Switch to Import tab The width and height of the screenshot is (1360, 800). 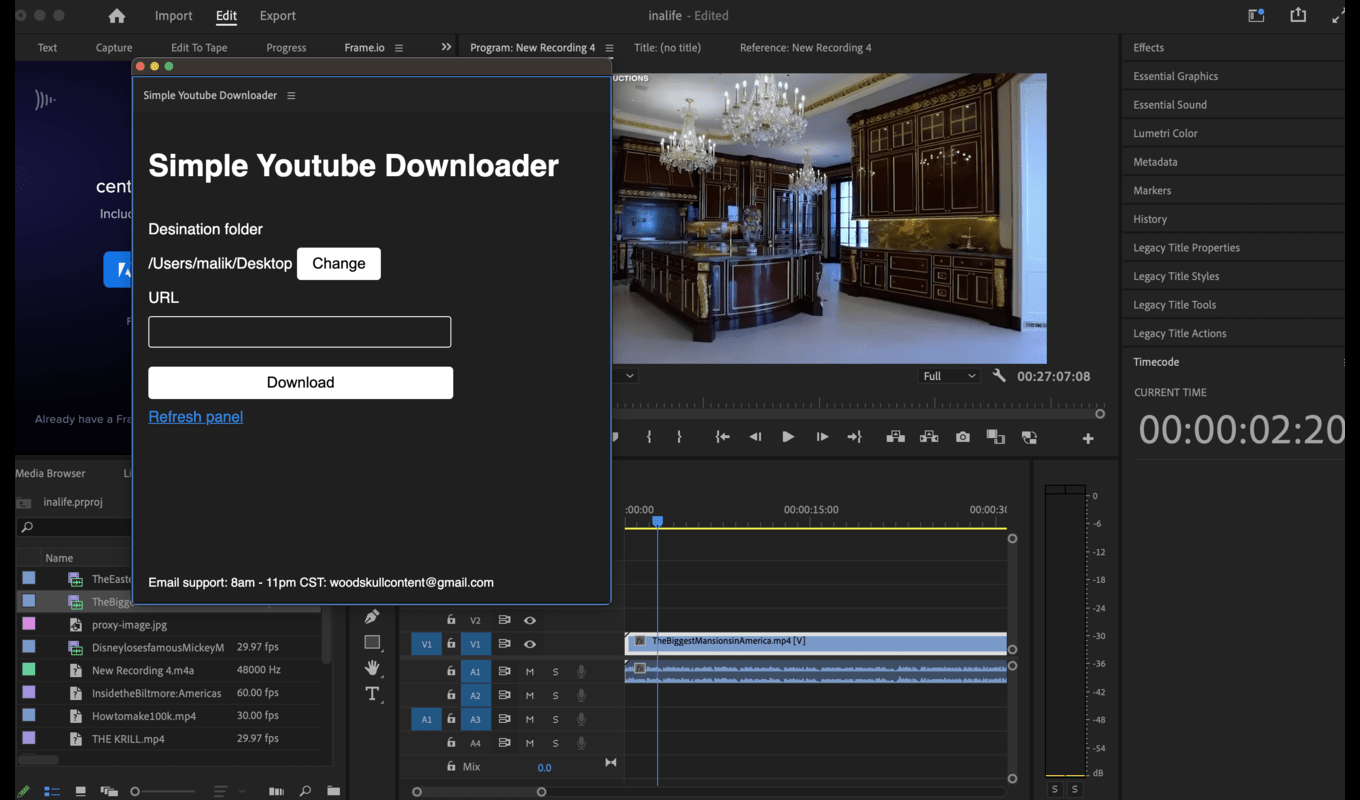(173, 16)
